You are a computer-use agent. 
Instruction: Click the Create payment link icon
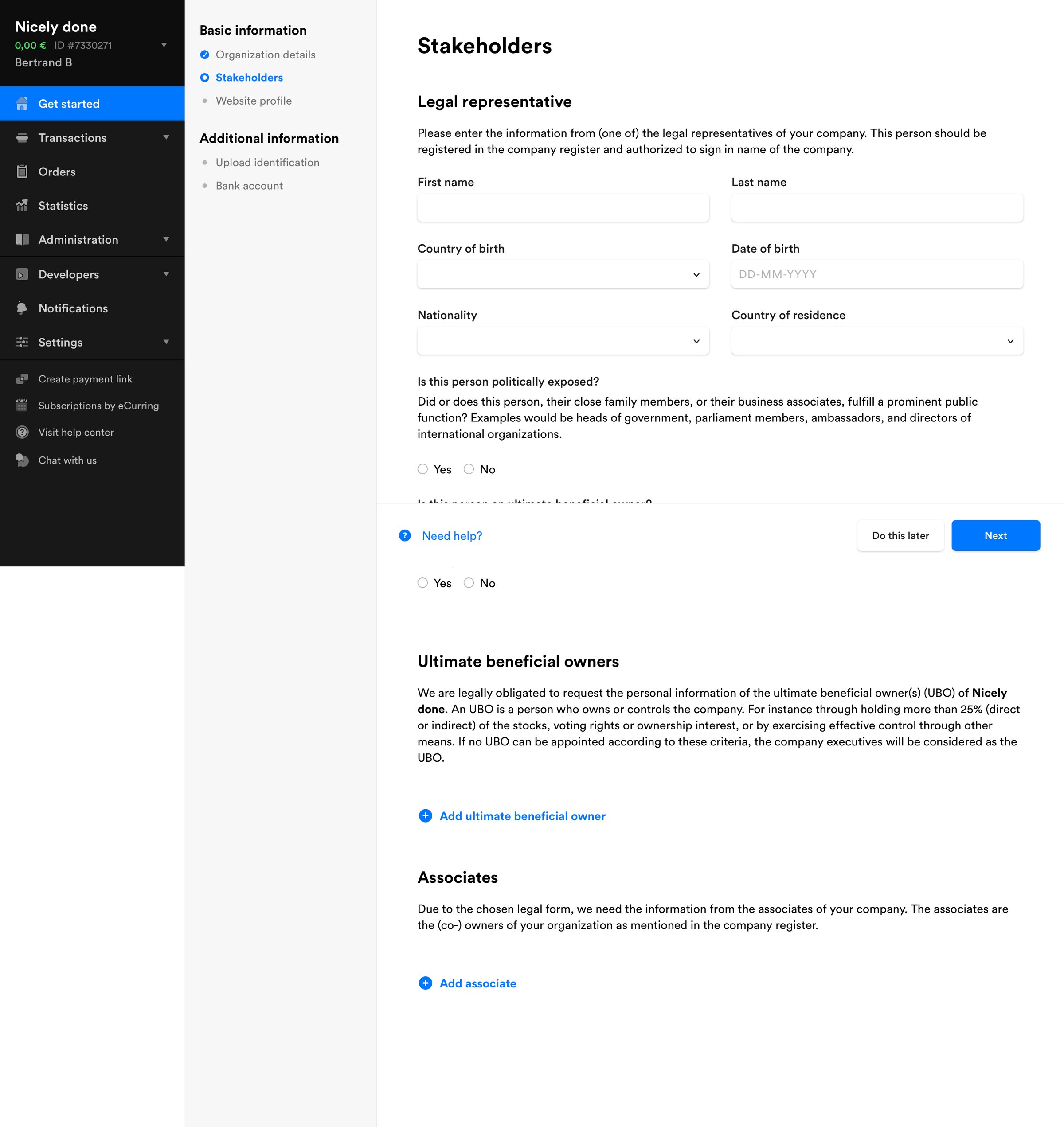22,378
